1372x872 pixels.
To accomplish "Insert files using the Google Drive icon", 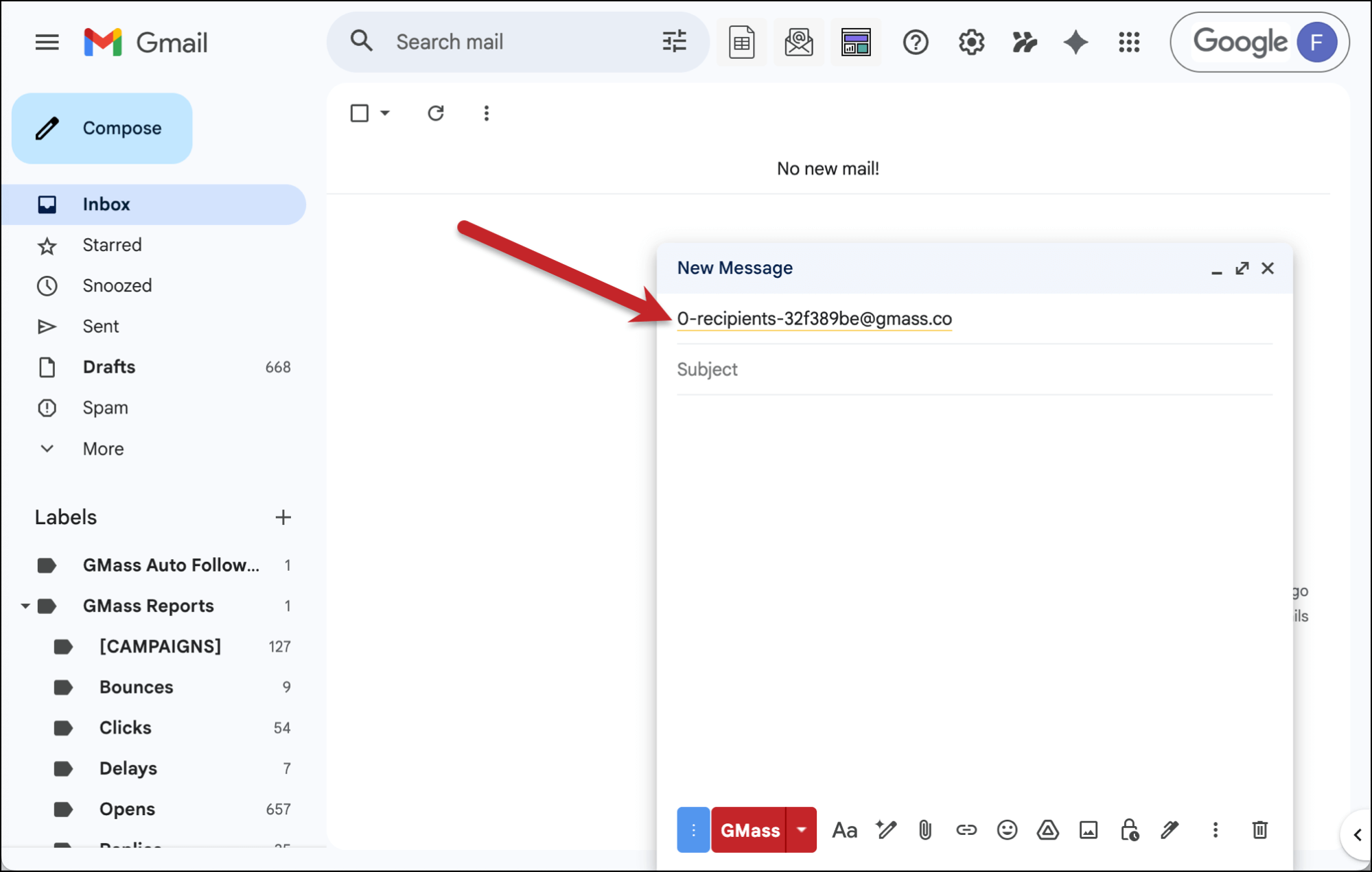I will [x=1047, y=830].
